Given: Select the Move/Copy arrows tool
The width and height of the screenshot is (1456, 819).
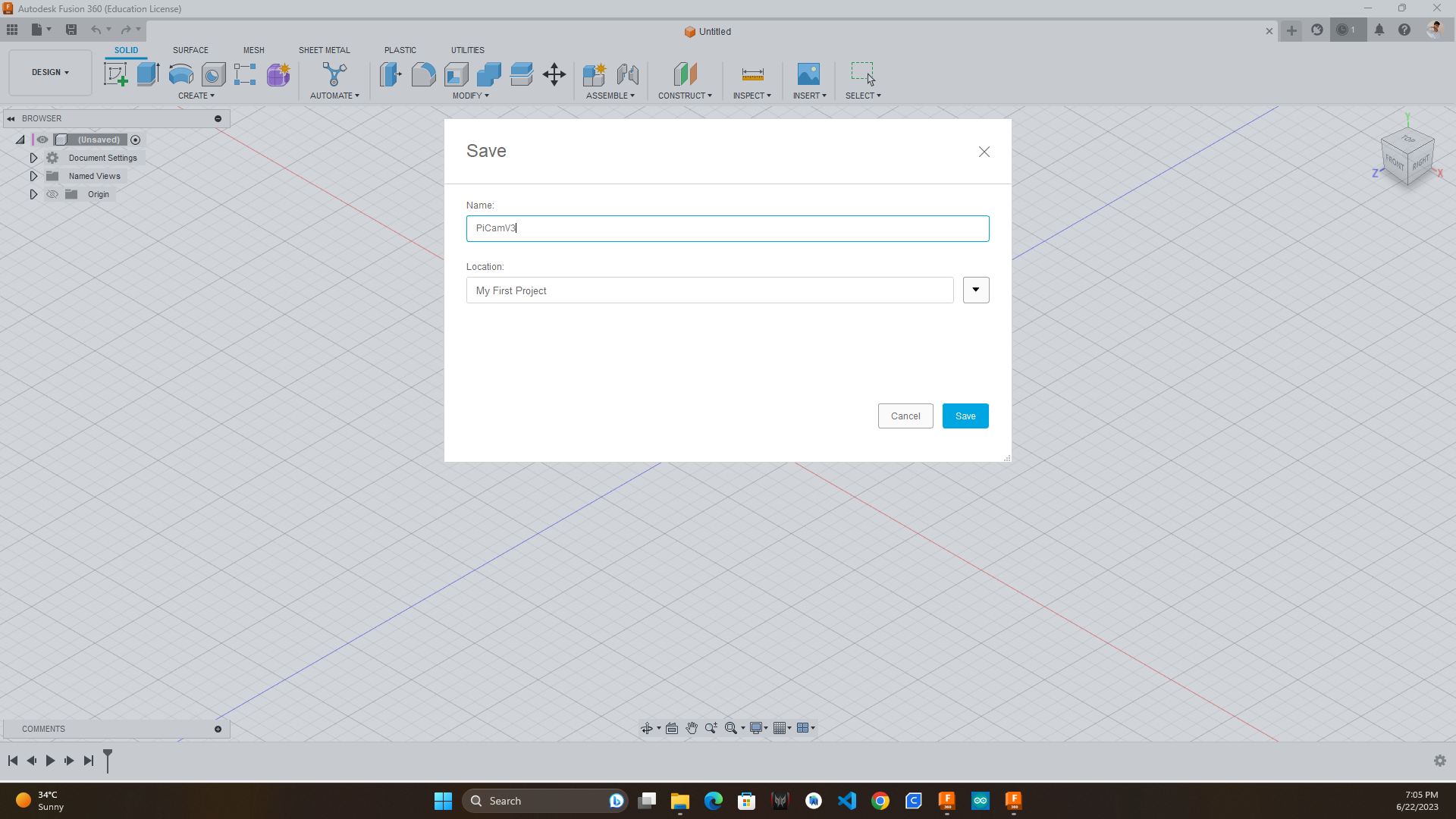Looking at the screenshot, I should [554, 74].
